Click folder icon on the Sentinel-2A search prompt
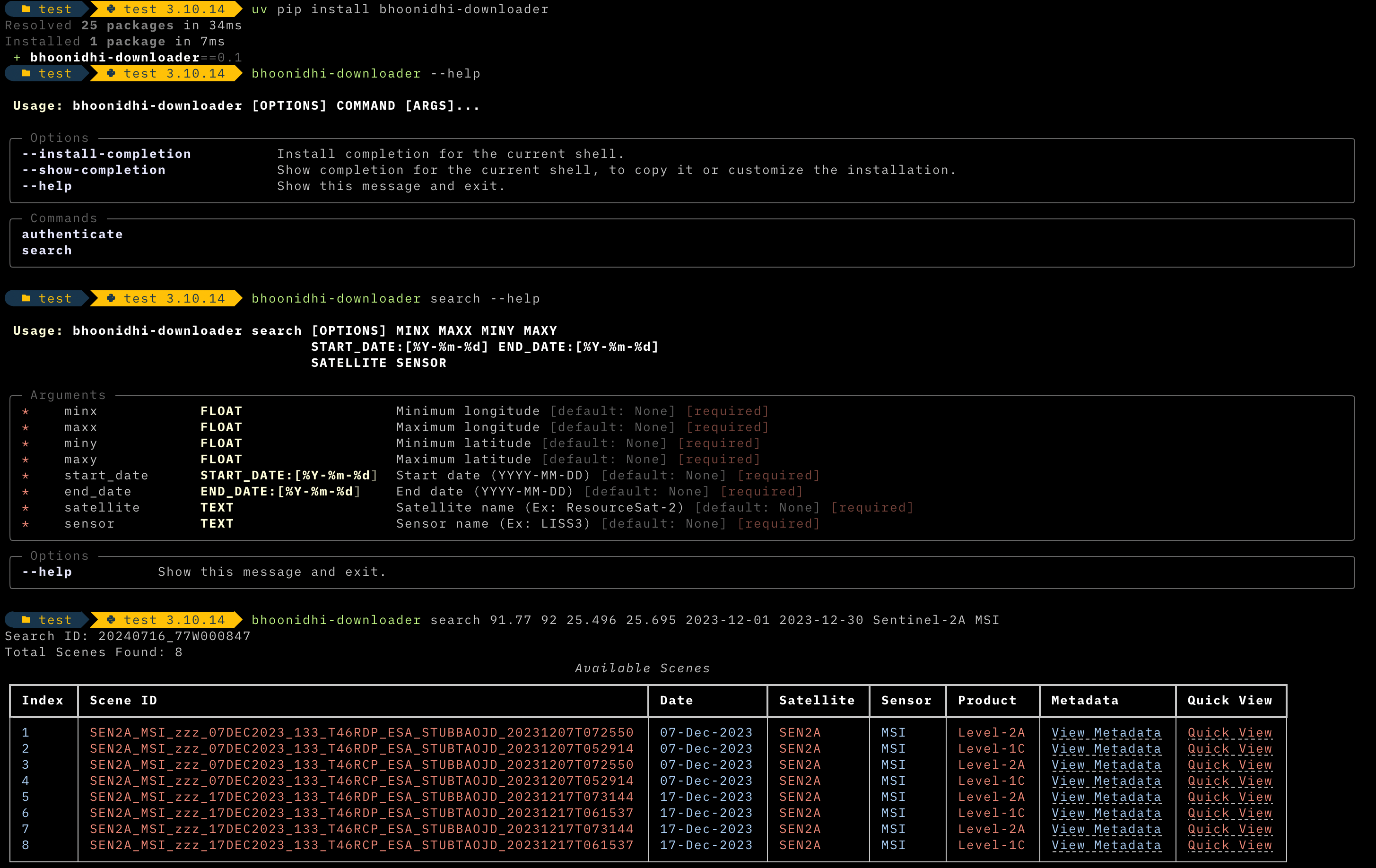 [x=26, y=619]
